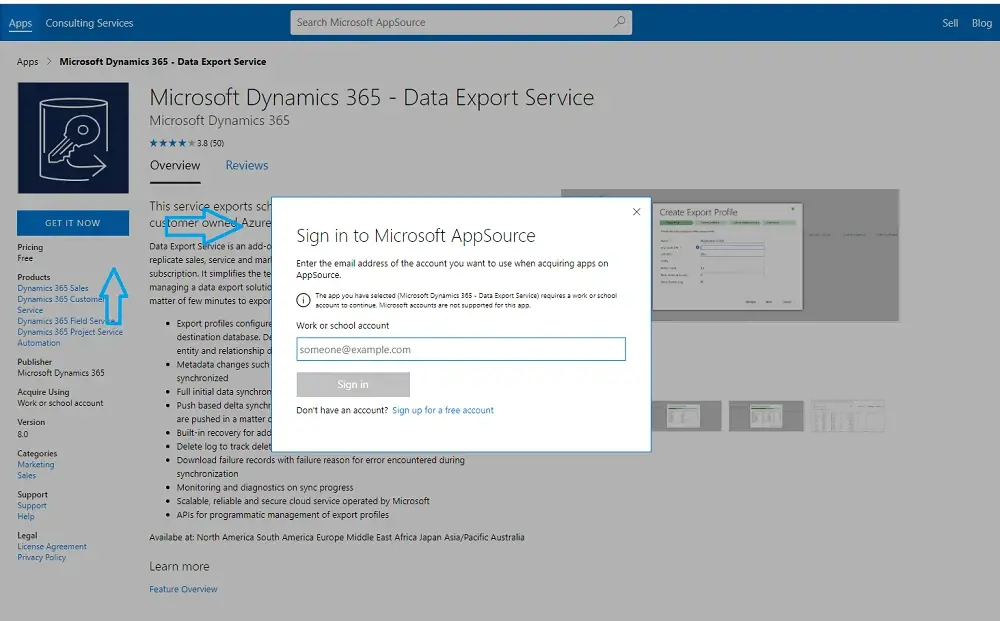Open Dynamics 365 Field Service link

tap(66, 321)
